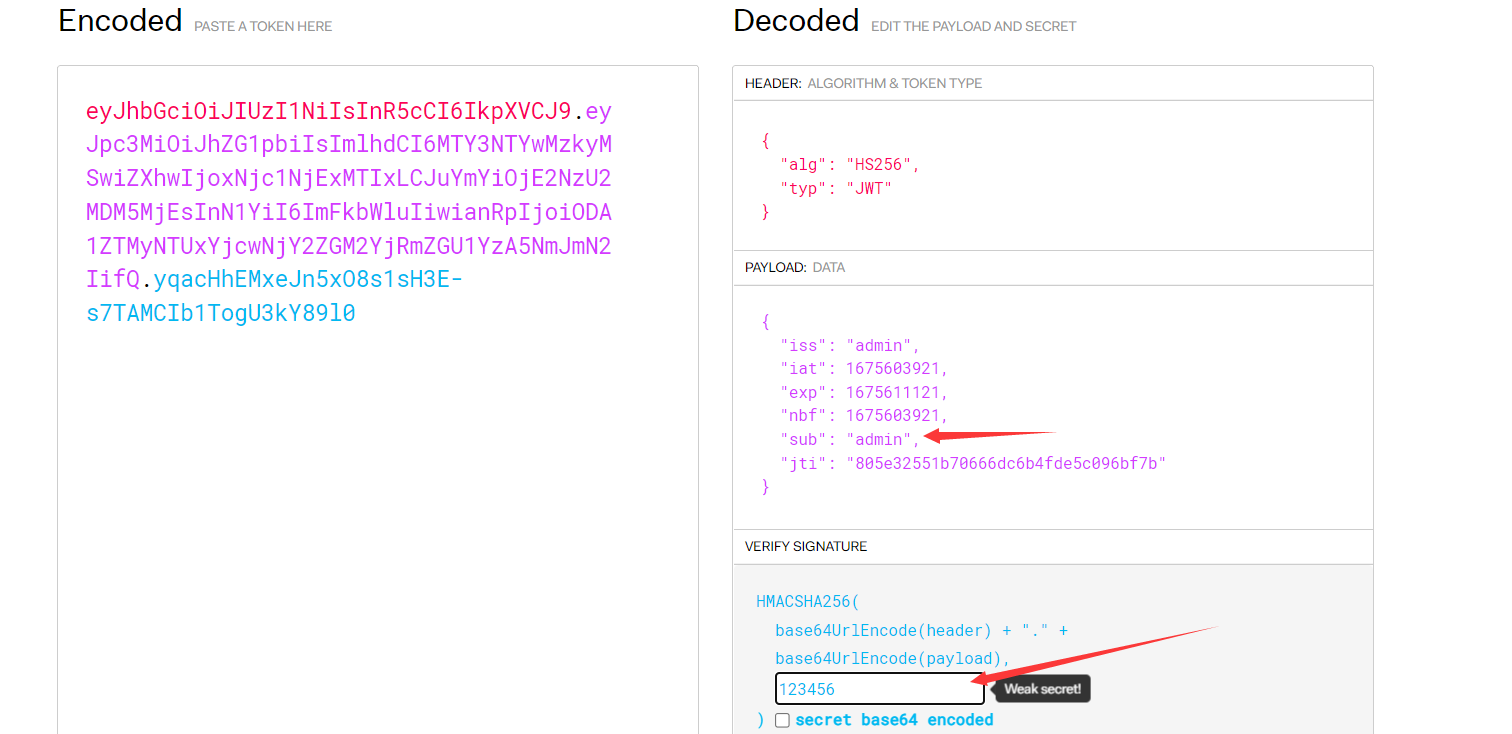The width and height of the screenshot is (1512, 734).
Task: Click the jti value in the payload
Action: (1006, 463)
